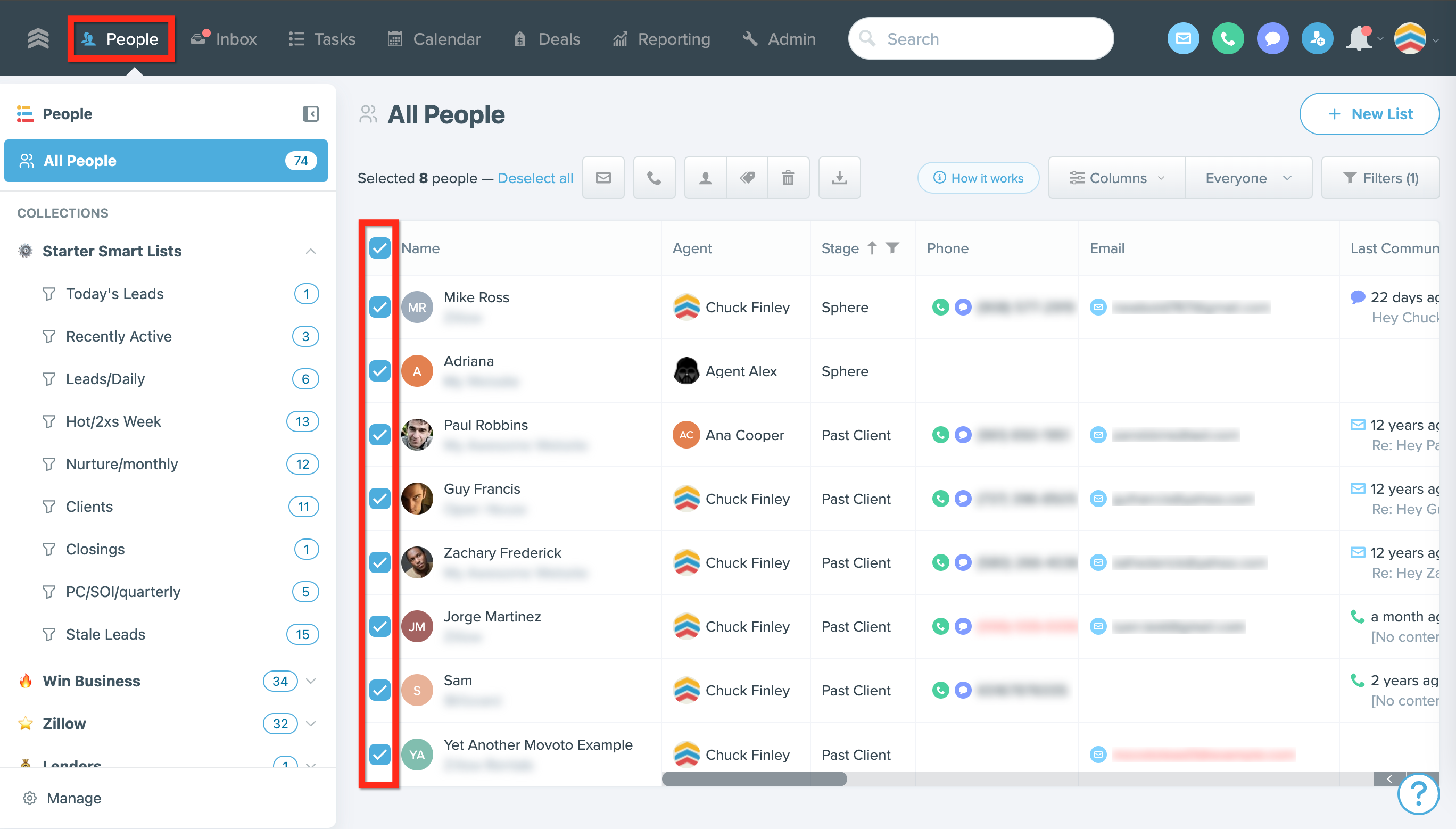This screenshot has width=1456, height=829.
Task: Uncheck Adriana row checkbox
Action: [x=380, y=371]
